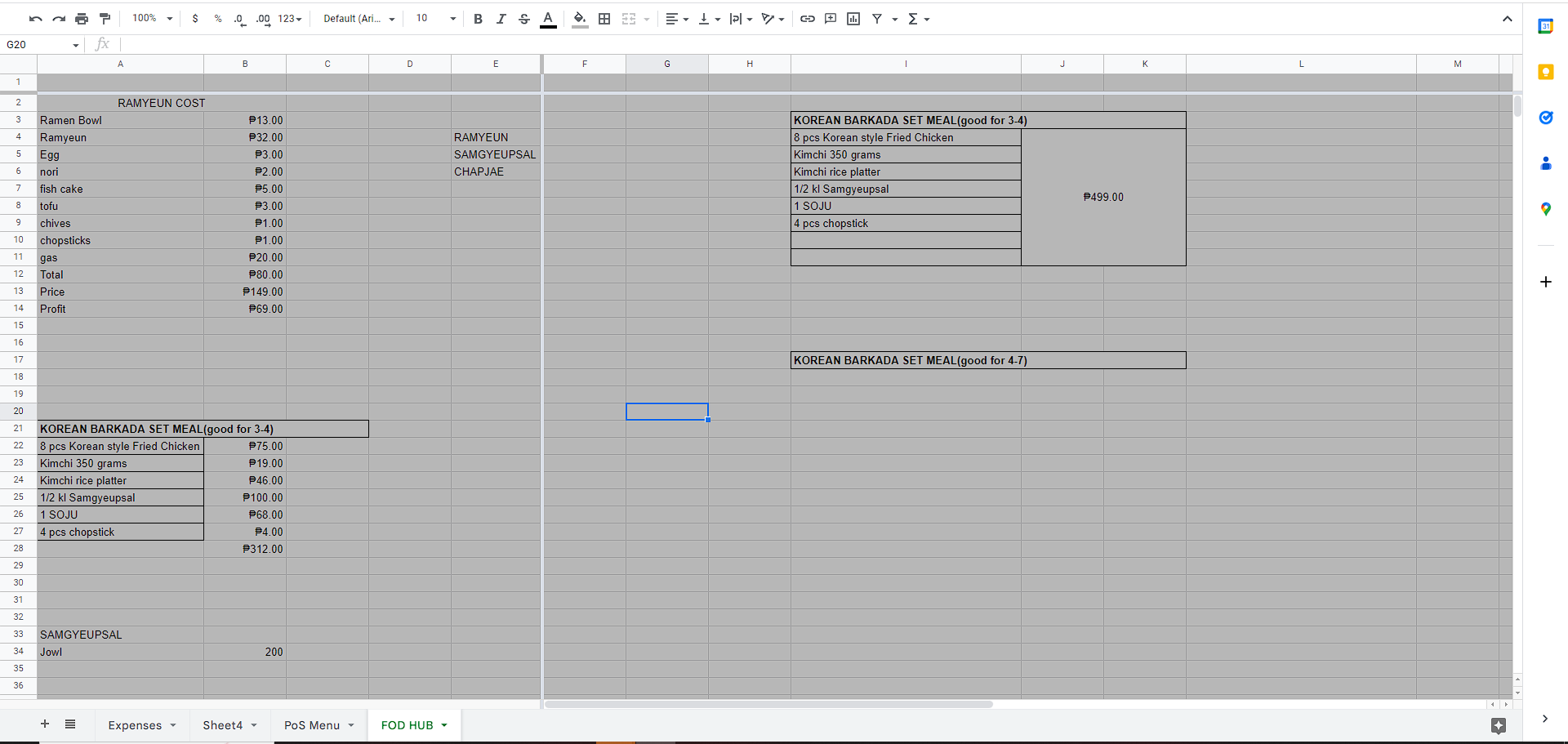This screenshot has width=1568, height=744.
Task: Hide the side panel with the chevron
Action: point(1544,719)
